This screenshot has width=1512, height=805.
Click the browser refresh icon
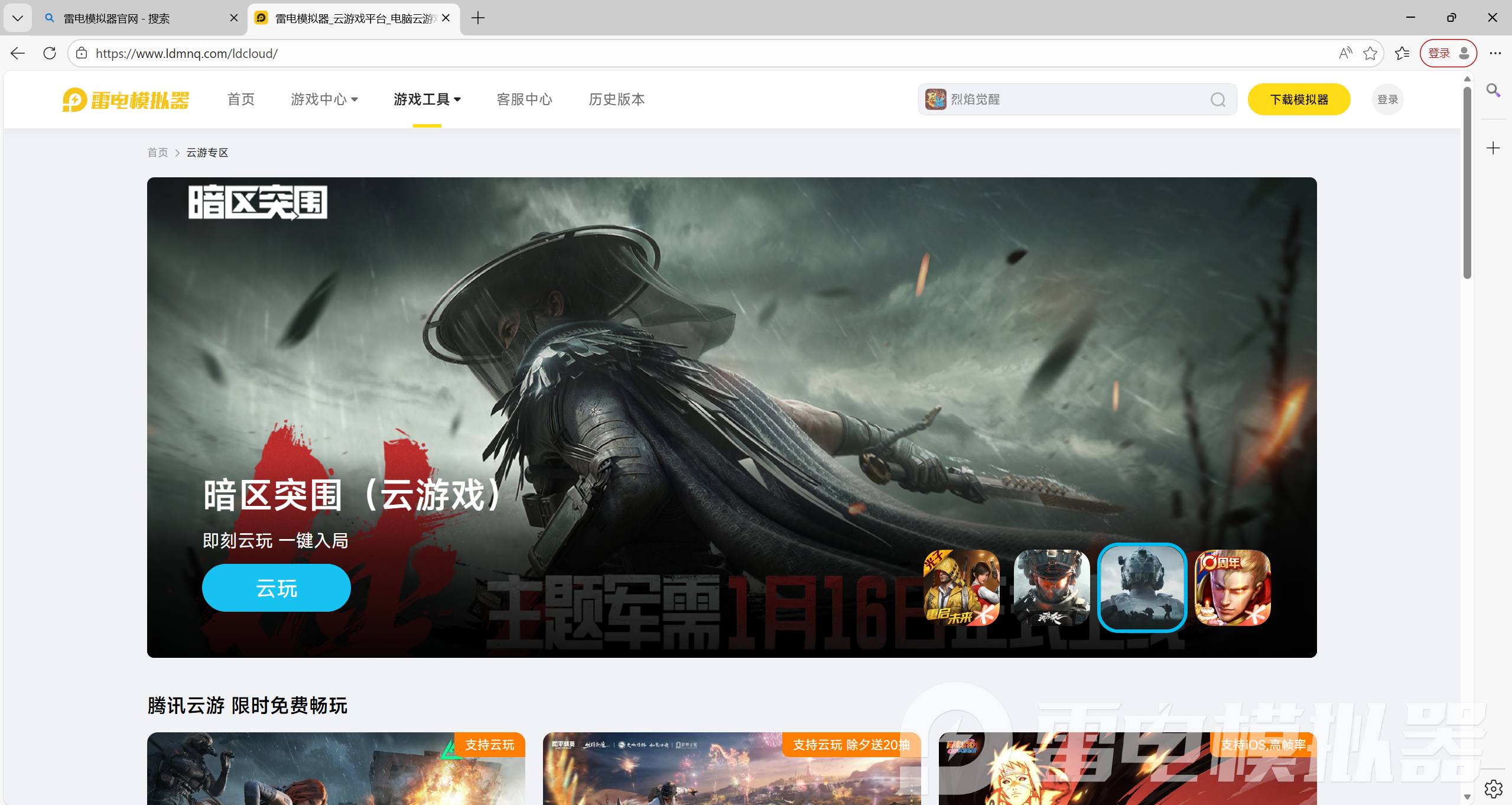[50, 53]
